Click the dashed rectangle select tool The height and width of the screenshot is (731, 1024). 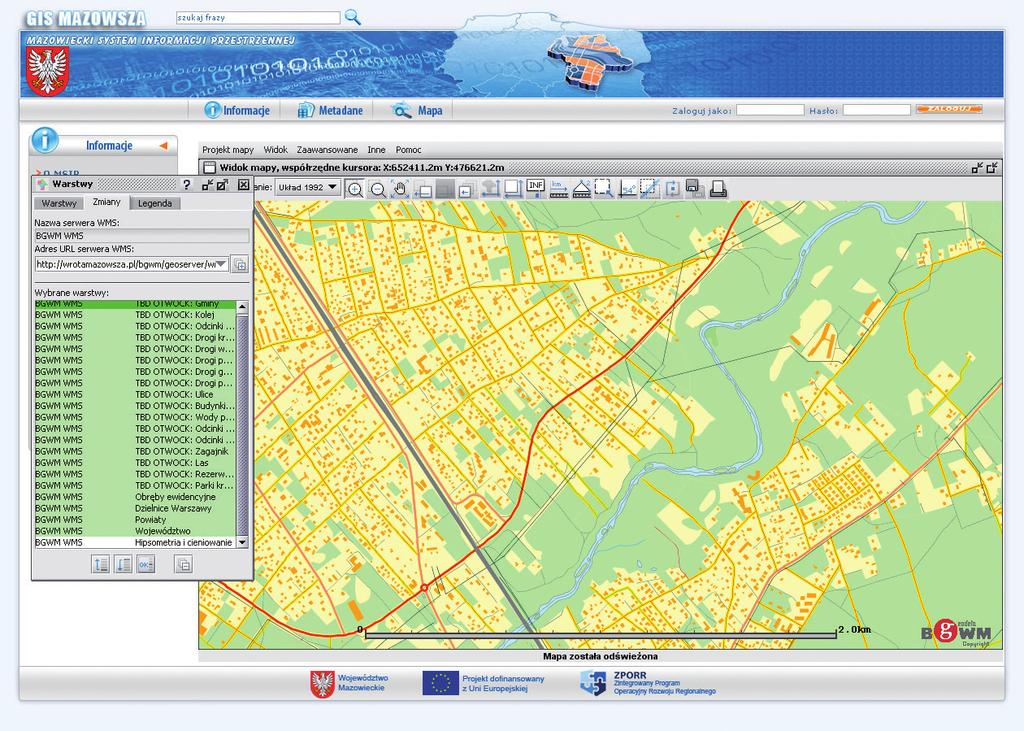point(603,189)
